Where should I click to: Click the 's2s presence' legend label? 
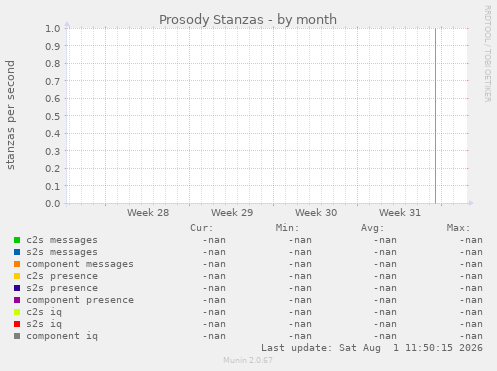click(x=62, y=288)
